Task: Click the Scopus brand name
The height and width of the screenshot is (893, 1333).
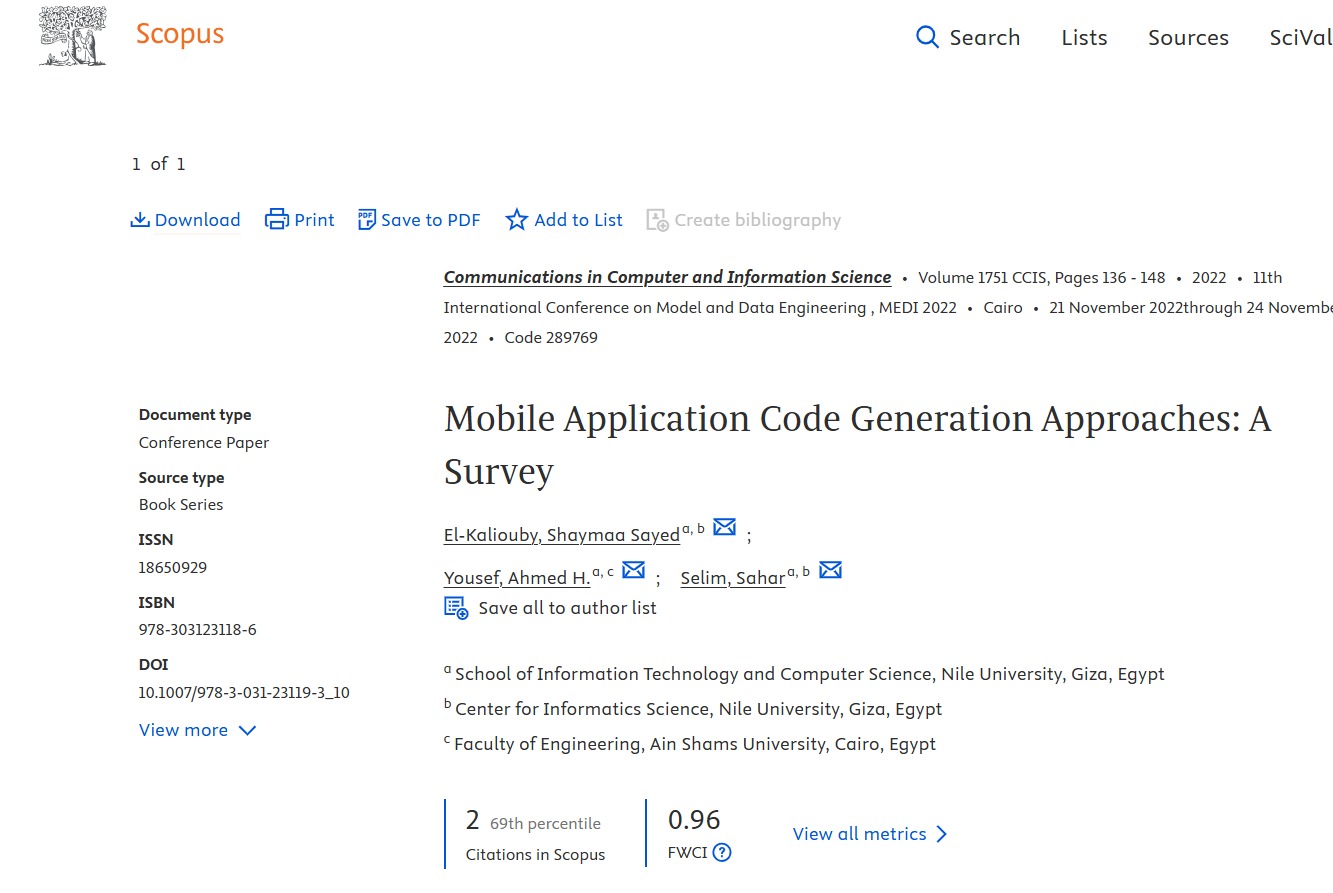Action: pos(180,34)
